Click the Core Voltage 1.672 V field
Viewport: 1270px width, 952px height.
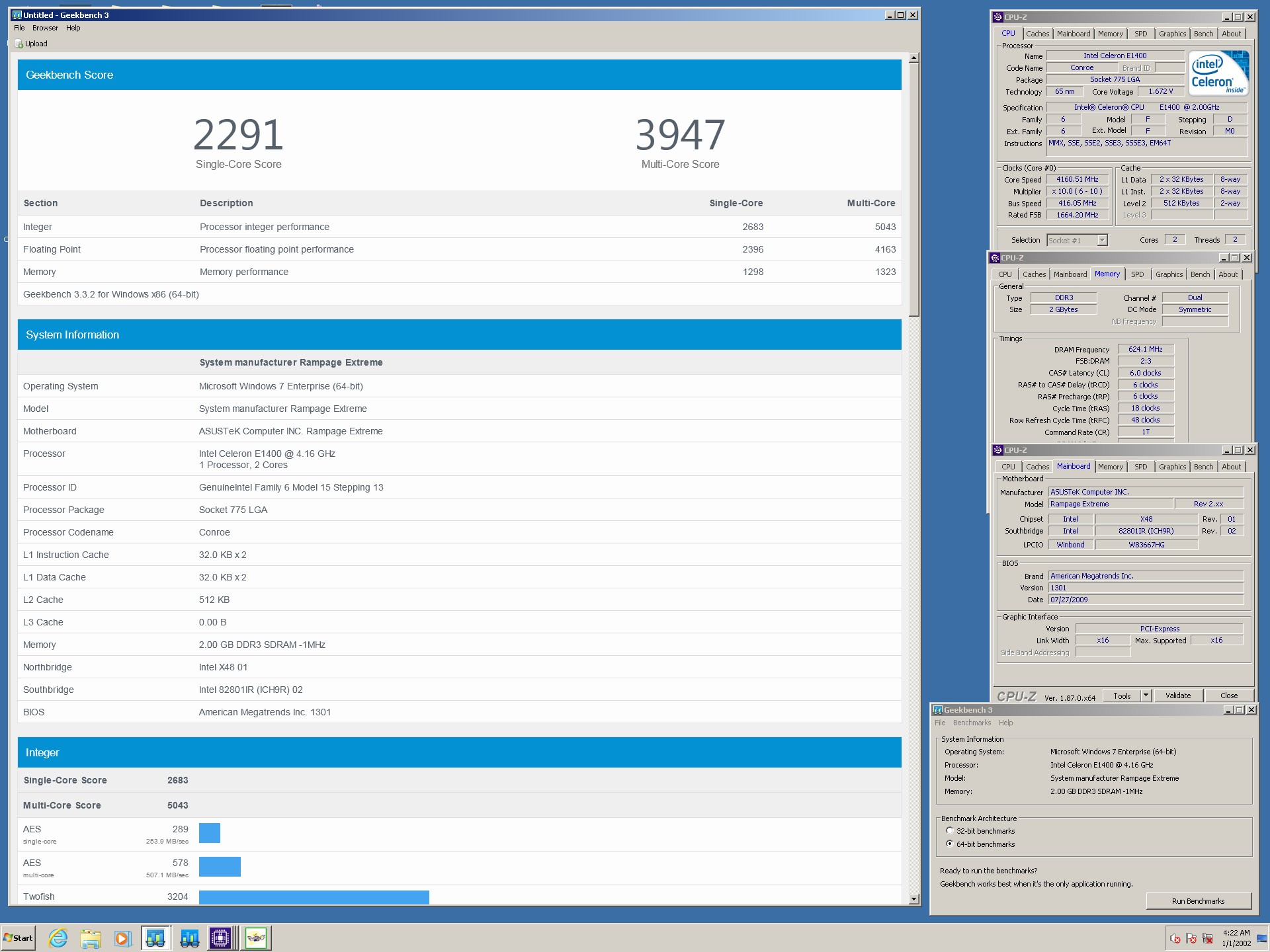[1160, 91]
